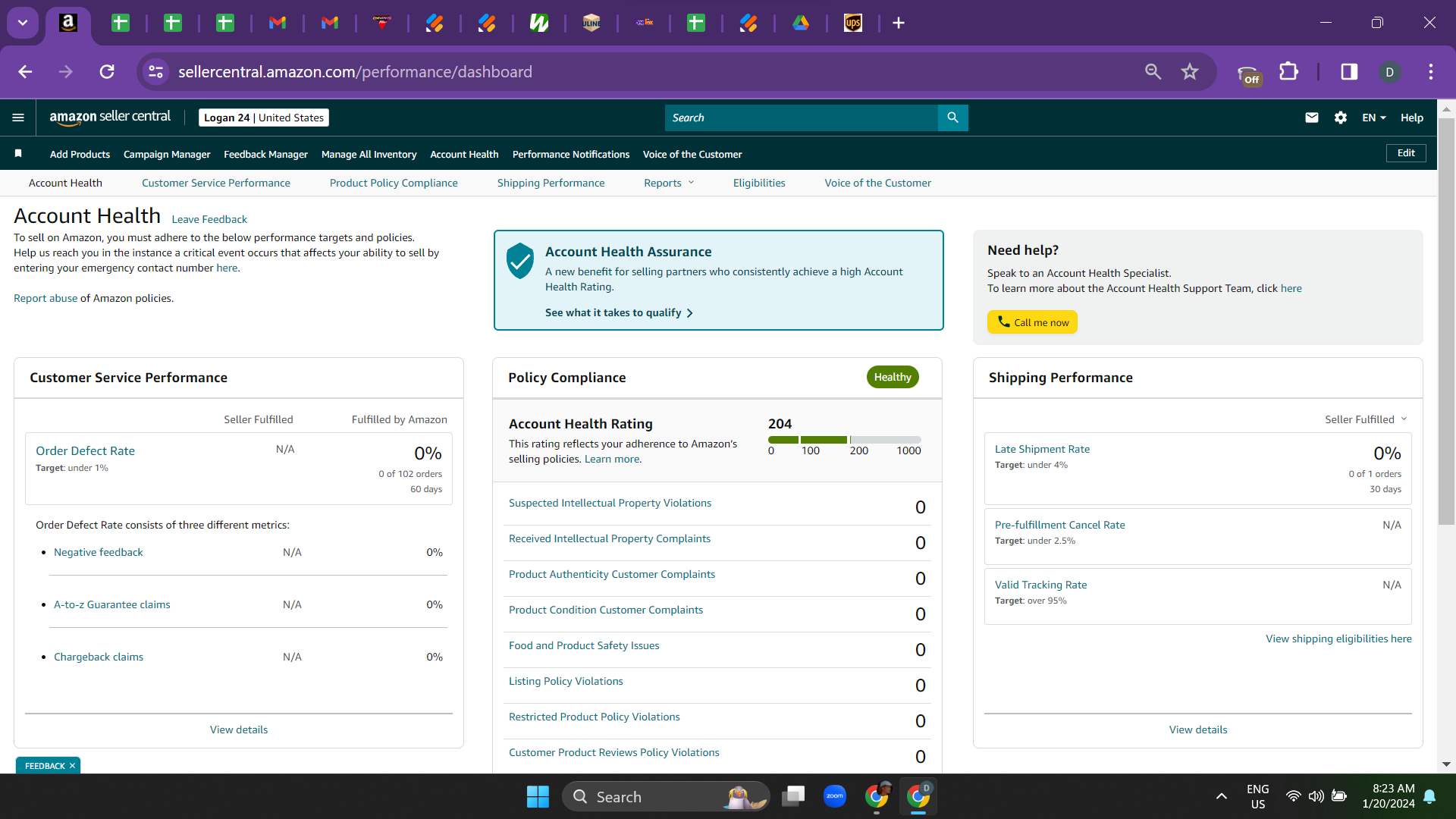
Task: Click the extension icon labeled Off
Action: (x=1248, y=74)
